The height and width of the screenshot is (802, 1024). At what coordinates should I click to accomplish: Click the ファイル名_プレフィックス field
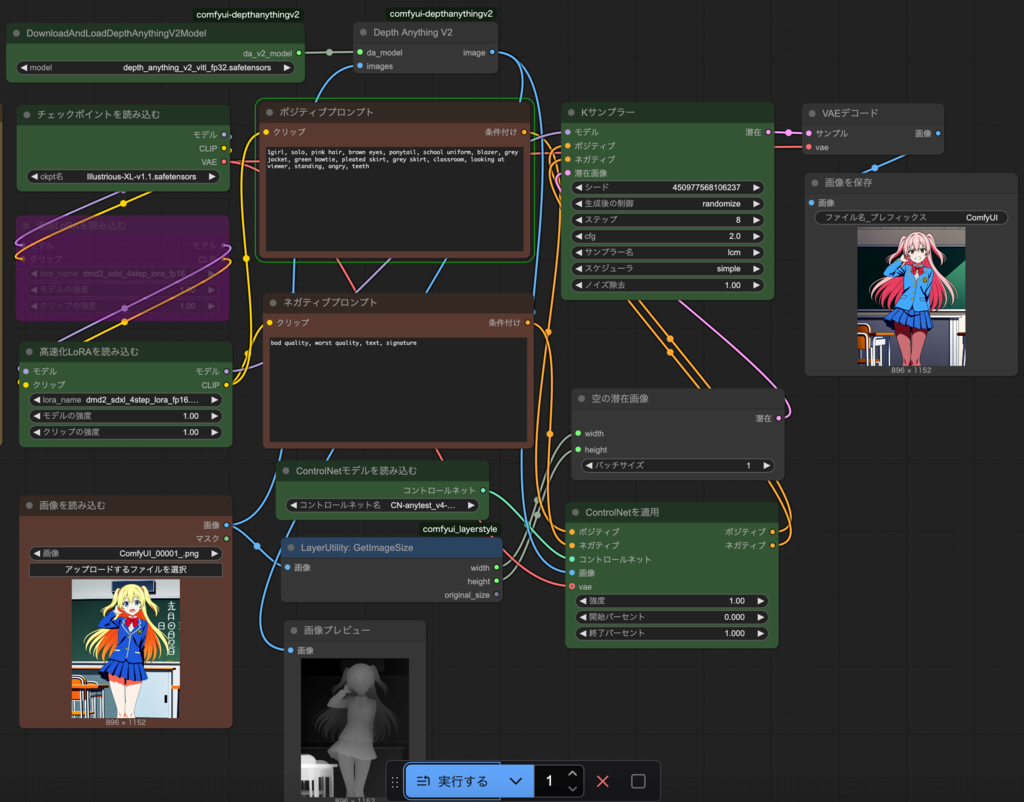tap(911, 217)
